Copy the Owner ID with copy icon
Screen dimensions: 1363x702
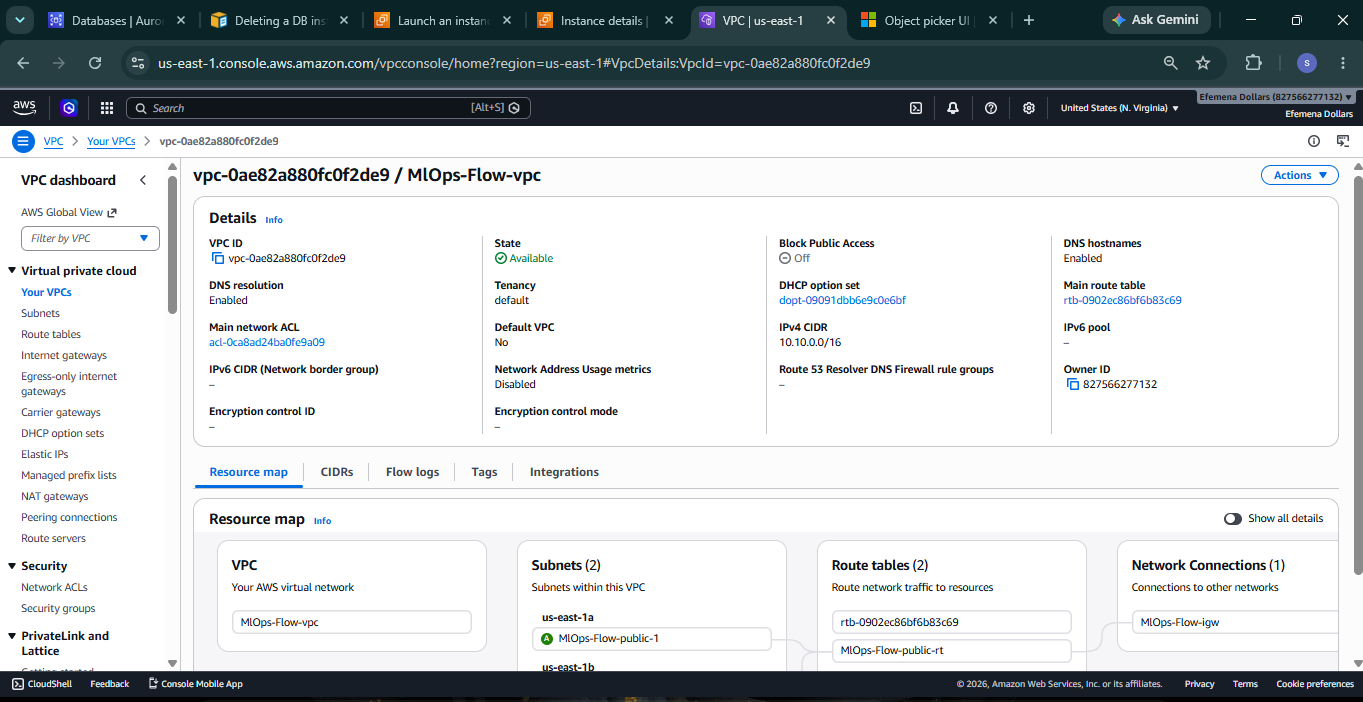(x=1072, y=384)
